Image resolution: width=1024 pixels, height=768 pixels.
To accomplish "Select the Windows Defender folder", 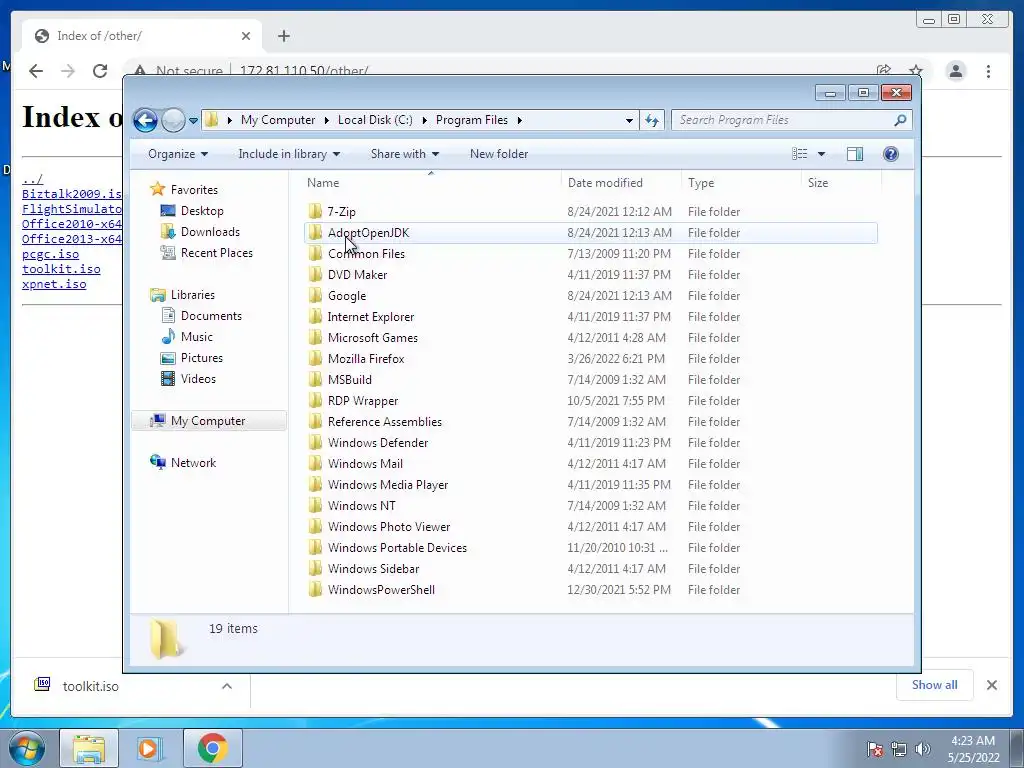I will (x=590, y=443).
